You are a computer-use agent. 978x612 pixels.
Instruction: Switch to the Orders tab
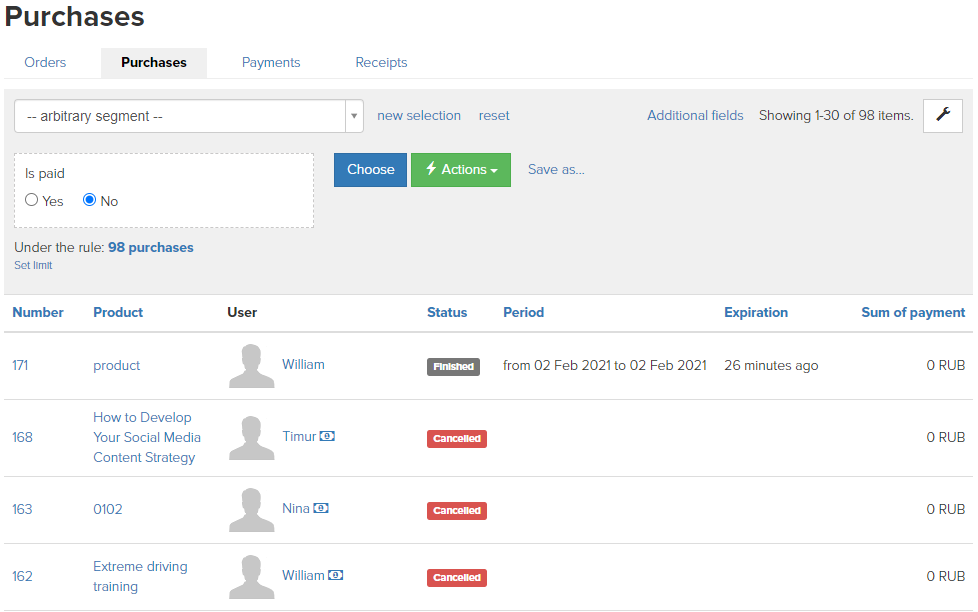pos(45,62)
